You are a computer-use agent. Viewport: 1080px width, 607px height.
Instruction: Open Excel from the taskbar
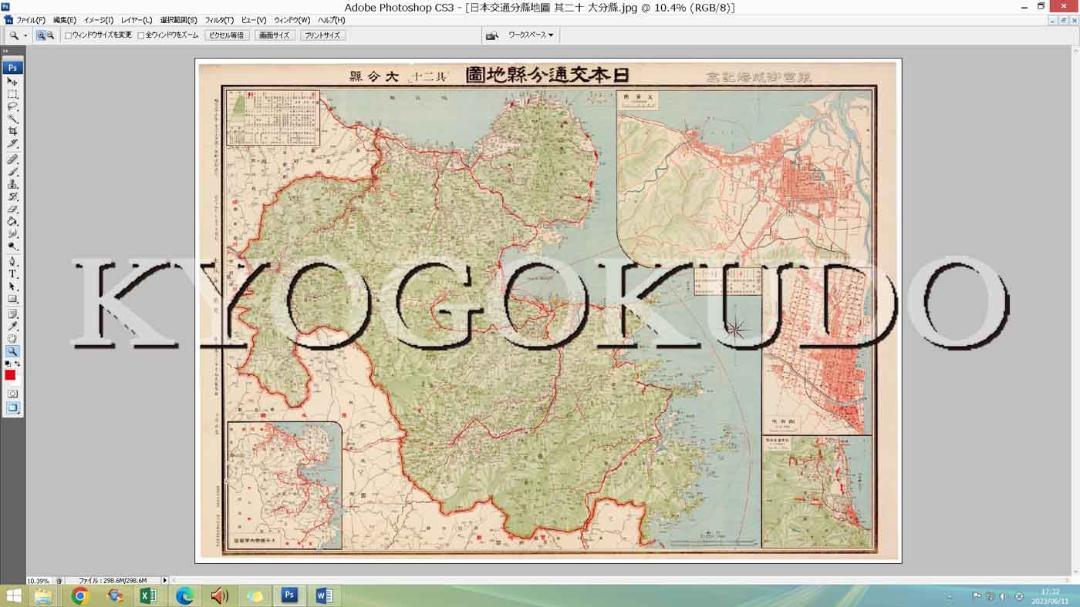tap(148, 596)
